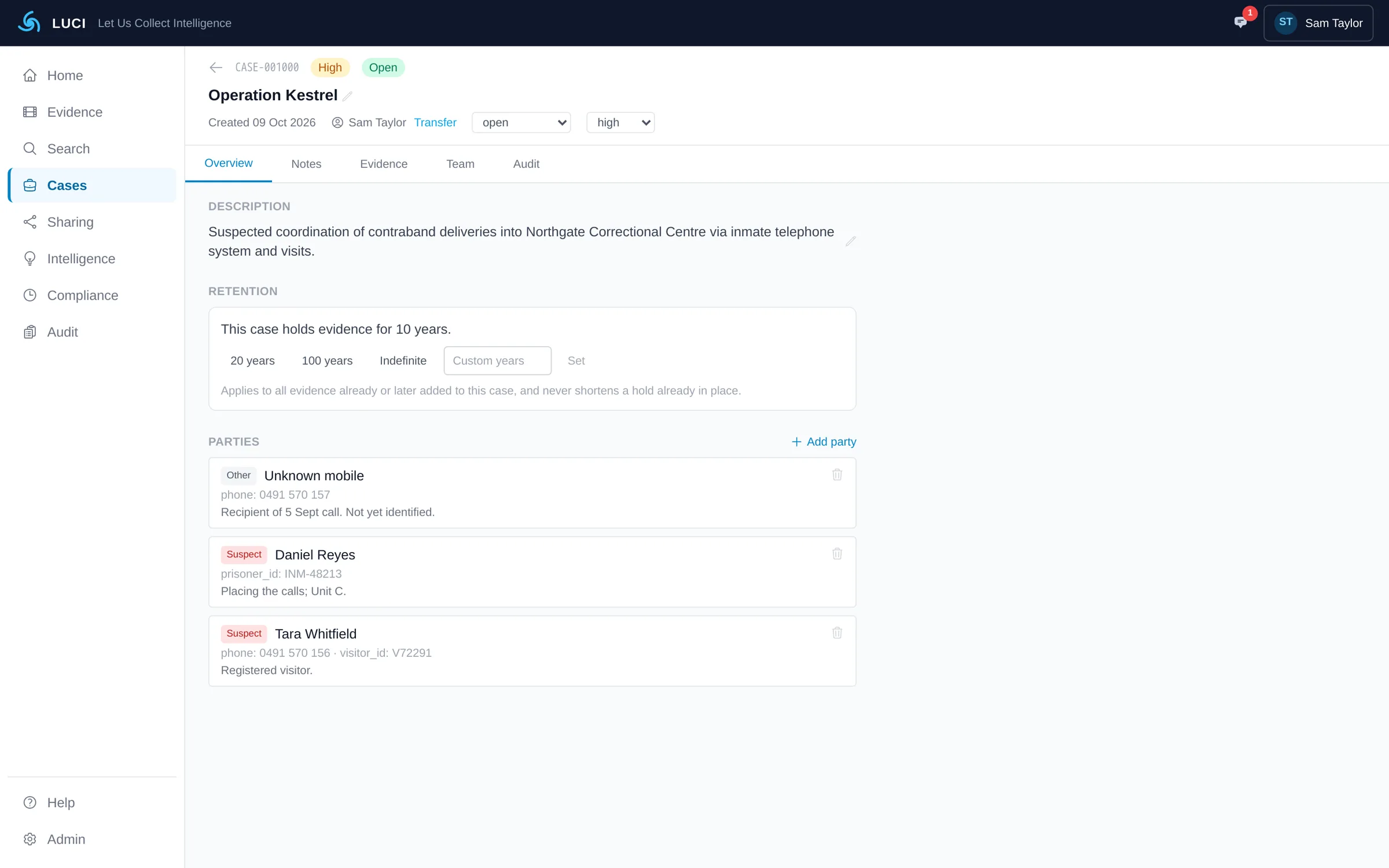The height and width of the screenshot is (868, 1389).
Task: Select the 20 years retention option
Action: tap(252, 361)
